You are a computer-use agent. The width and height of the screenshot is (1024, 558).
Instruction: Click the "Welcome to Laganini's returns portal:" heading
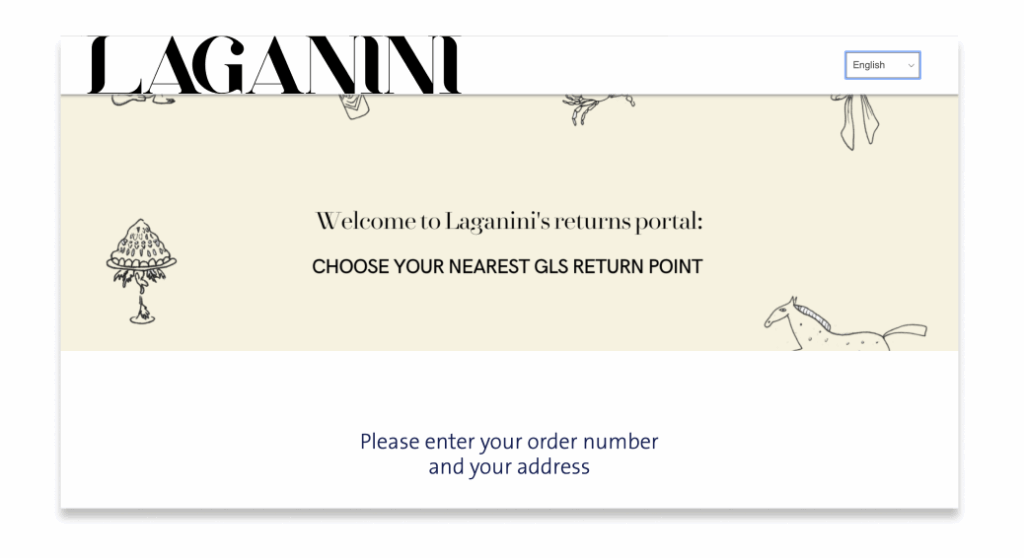[509, 221]
